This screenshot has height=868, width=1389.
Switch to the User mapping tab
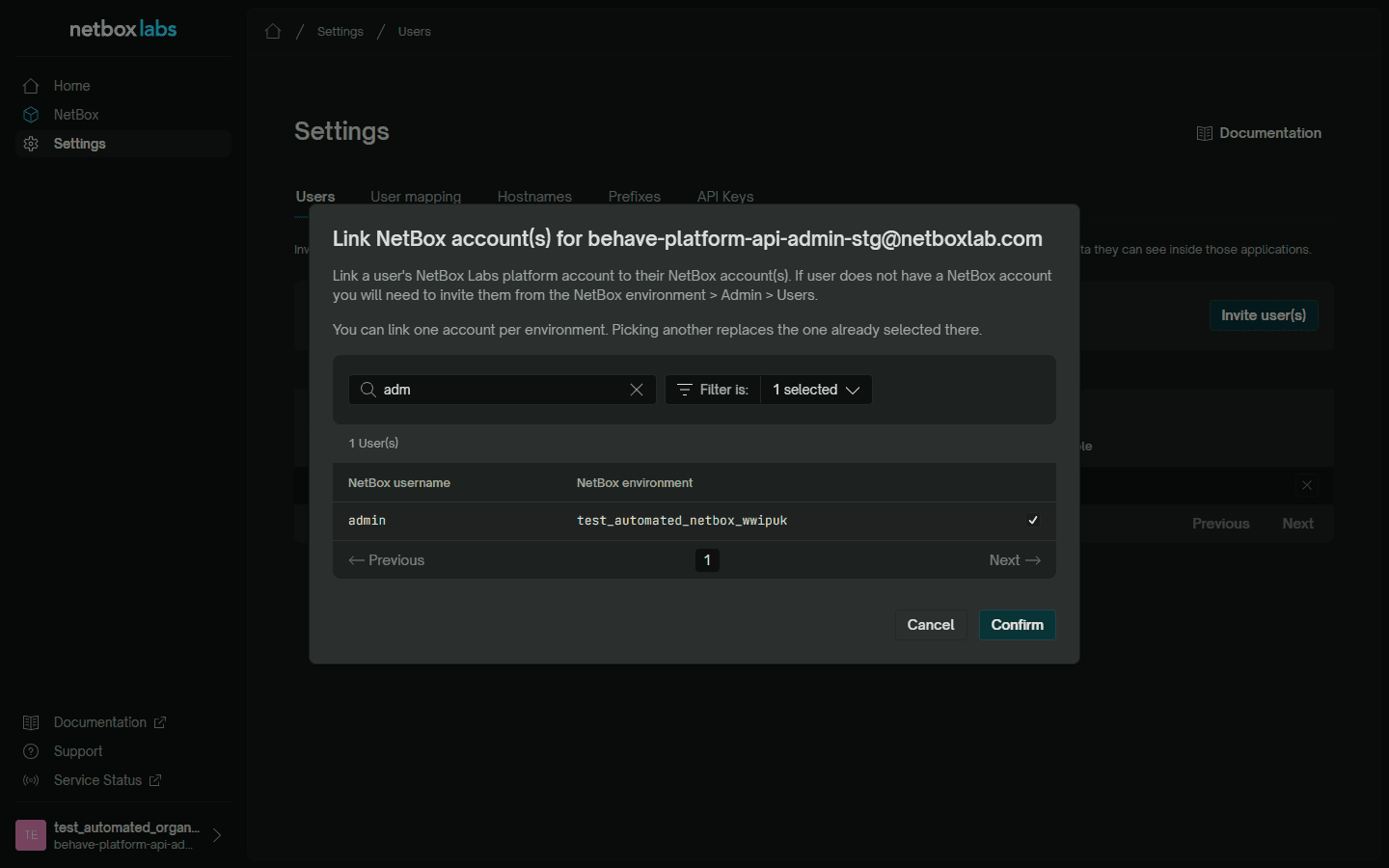point(416,197)
